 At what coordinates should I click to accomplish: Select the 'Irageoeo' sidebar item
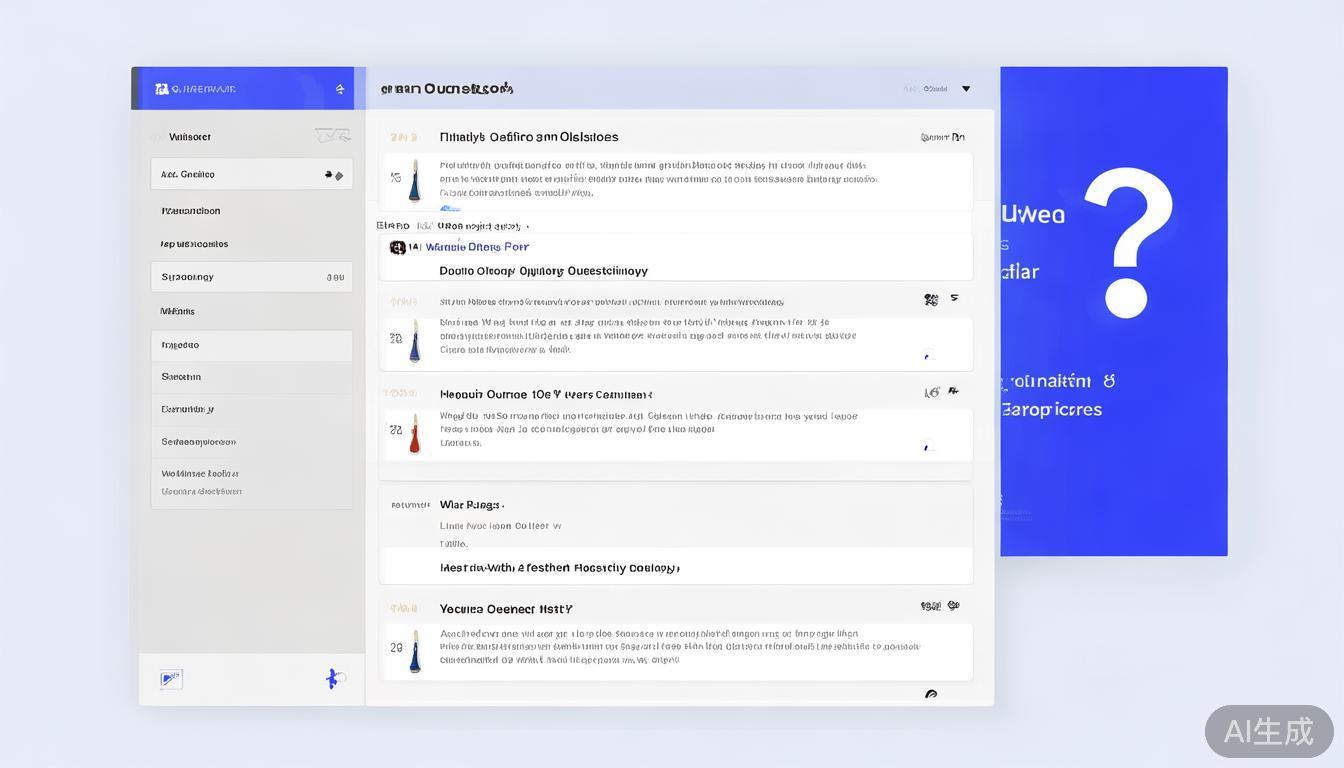[x=181, y=345]
